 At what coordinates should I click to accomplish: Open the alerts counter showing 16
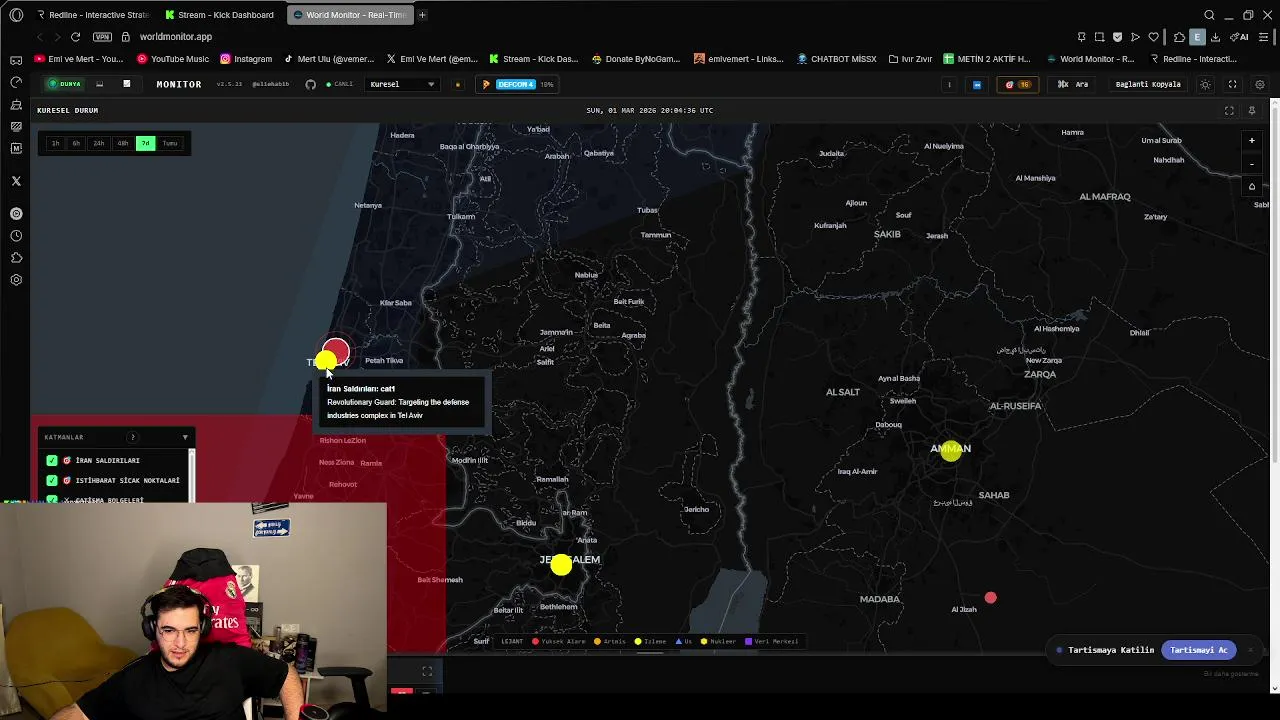[x=1017, y=84]
